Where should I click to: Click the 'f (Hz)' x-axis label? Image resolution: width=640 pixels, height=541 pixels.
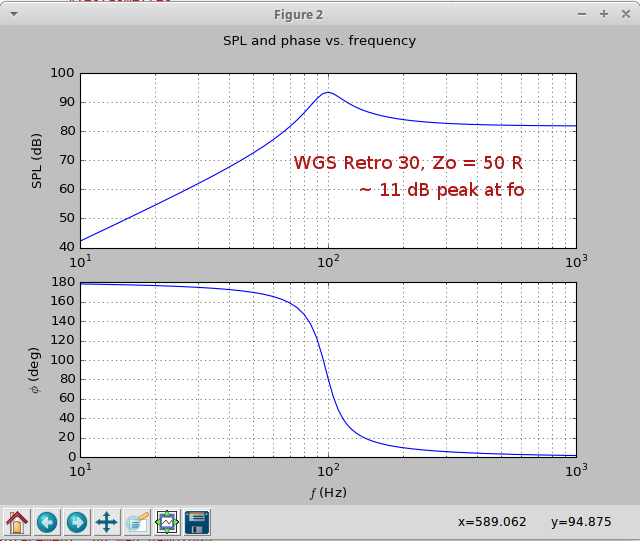[328, 493]
